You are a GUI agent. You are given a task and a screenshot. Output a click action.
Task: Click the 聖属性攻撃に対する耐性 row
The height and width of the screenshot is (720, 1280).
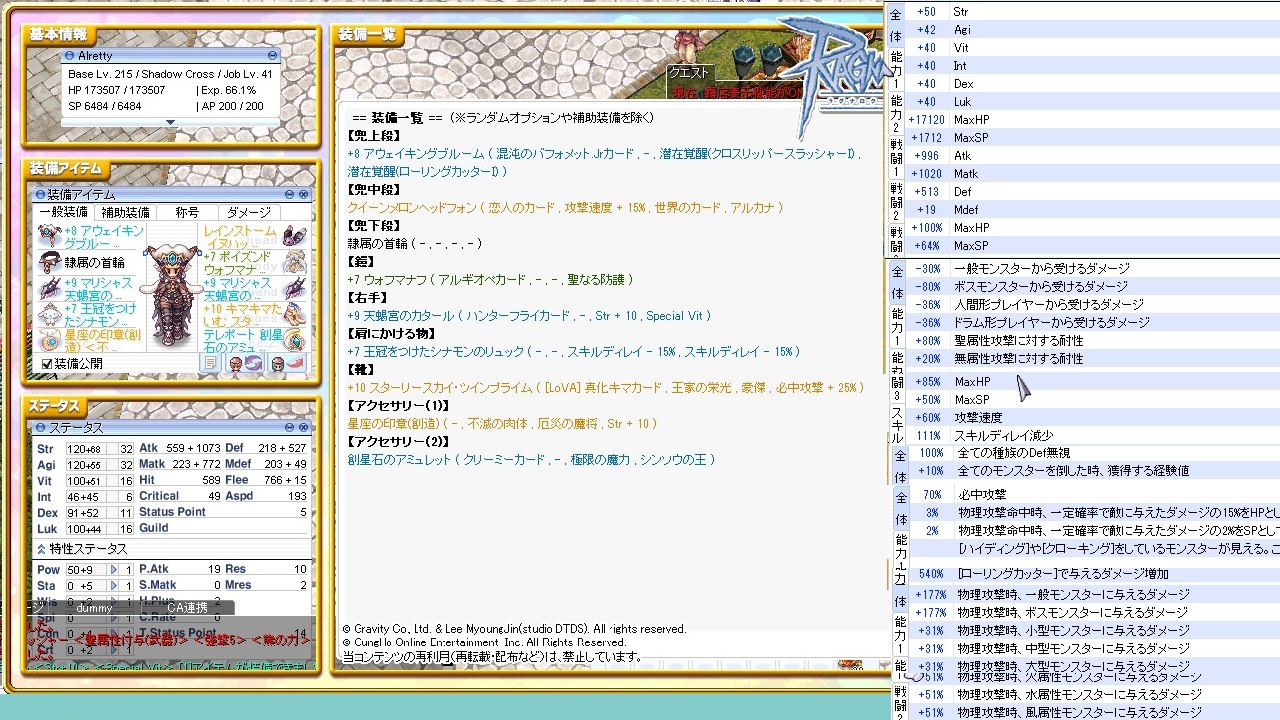click(1093, 341)
